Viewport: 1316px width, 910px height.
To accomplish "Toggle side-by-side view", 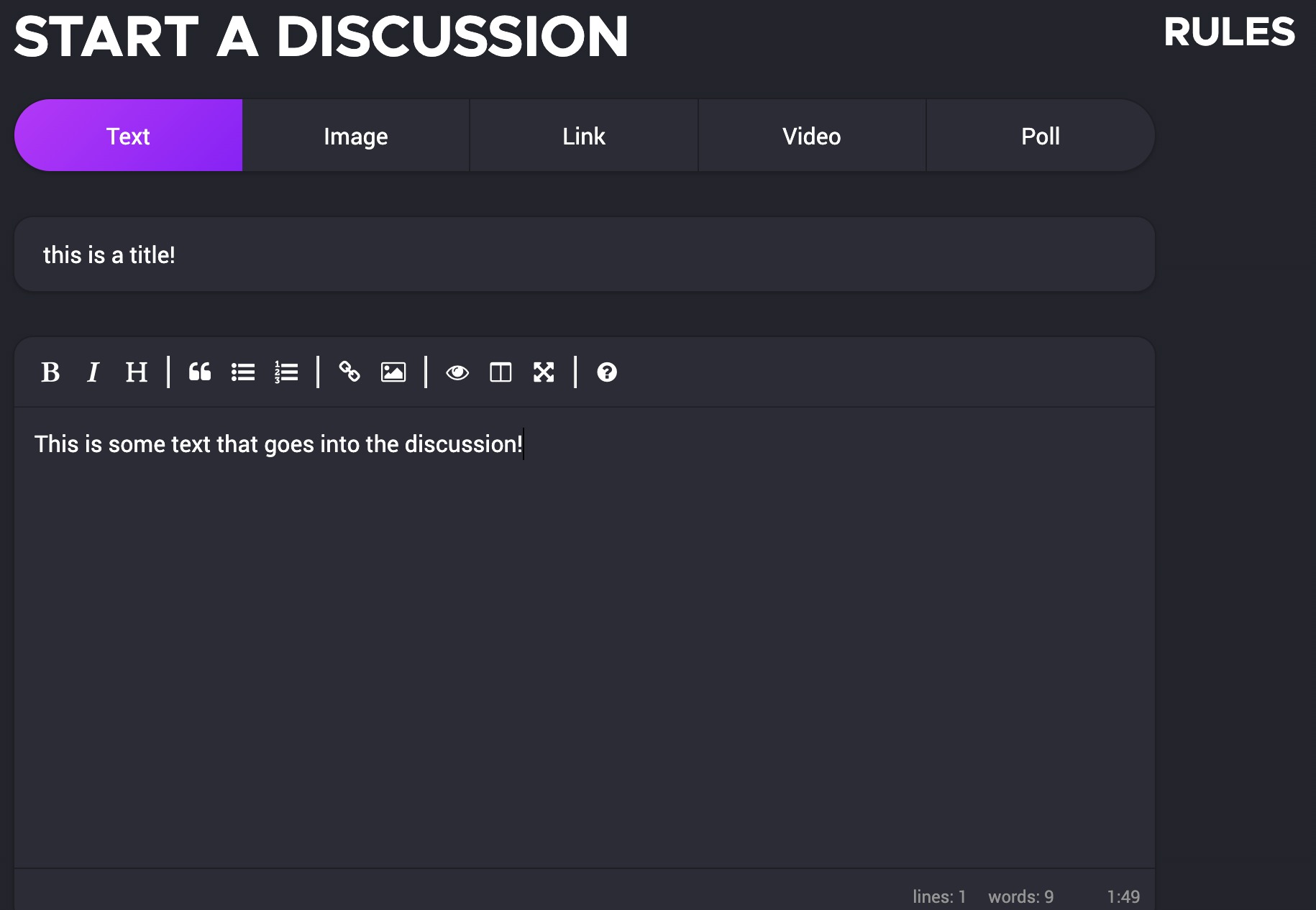I will click(x=501, y=372).
